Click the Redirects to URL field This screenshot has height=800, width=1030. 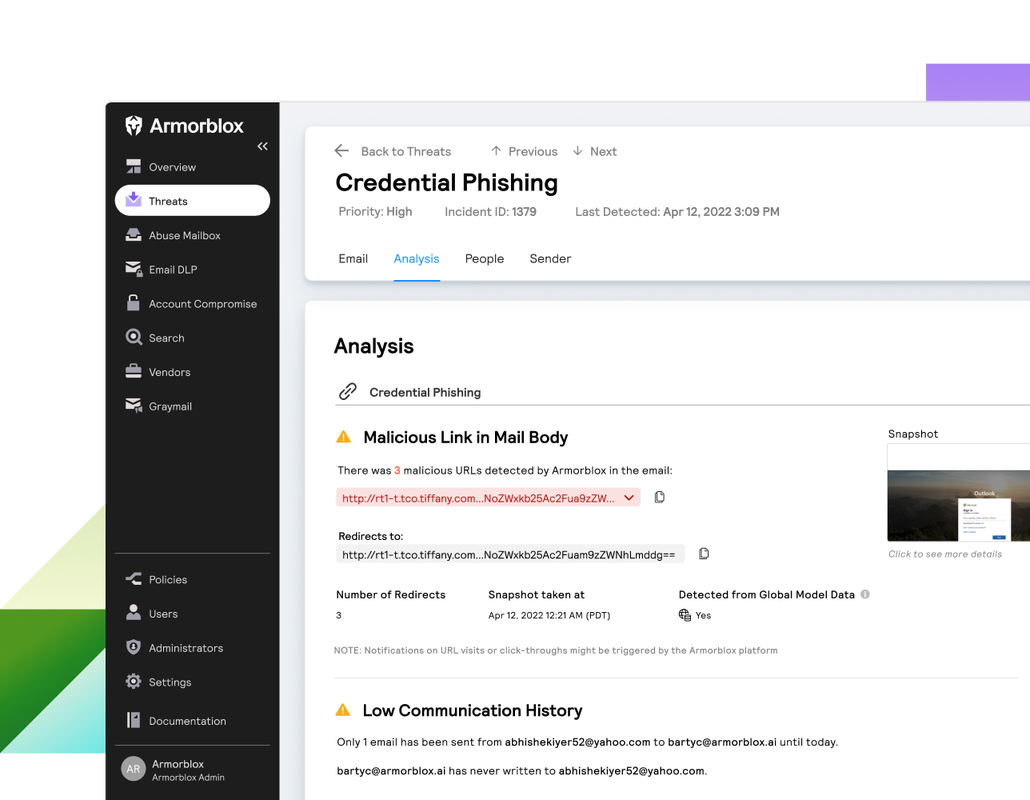coord(510,554)
